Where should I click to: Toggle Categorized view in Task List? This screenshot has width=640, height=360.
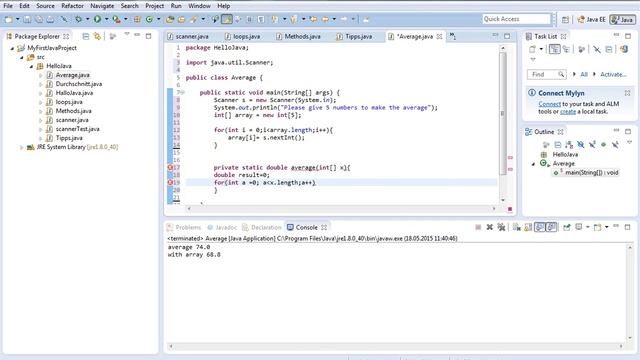pos(554,49)
